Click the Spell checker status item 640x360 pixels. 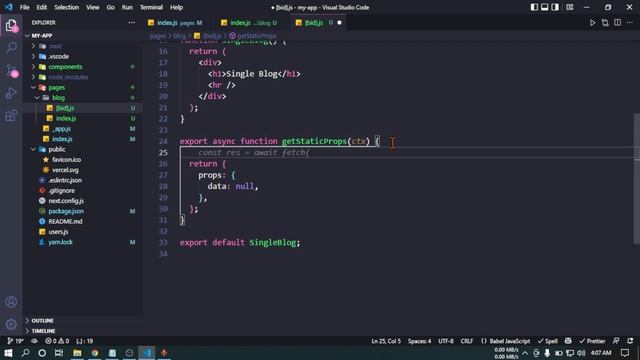[547, 341]
